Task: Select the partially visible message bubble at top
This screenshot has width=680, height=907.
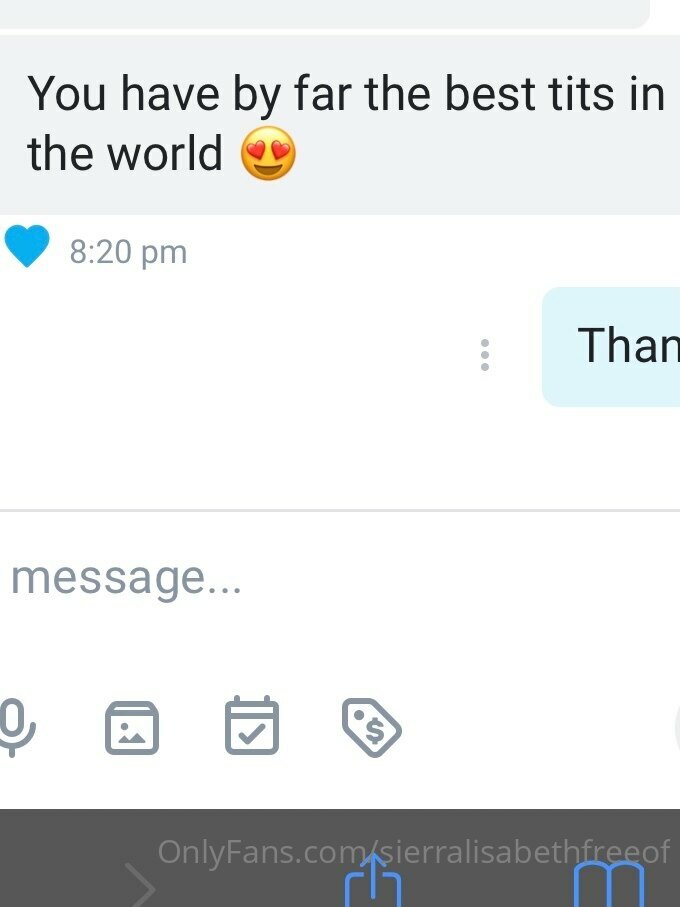Action: click(324, 14)
